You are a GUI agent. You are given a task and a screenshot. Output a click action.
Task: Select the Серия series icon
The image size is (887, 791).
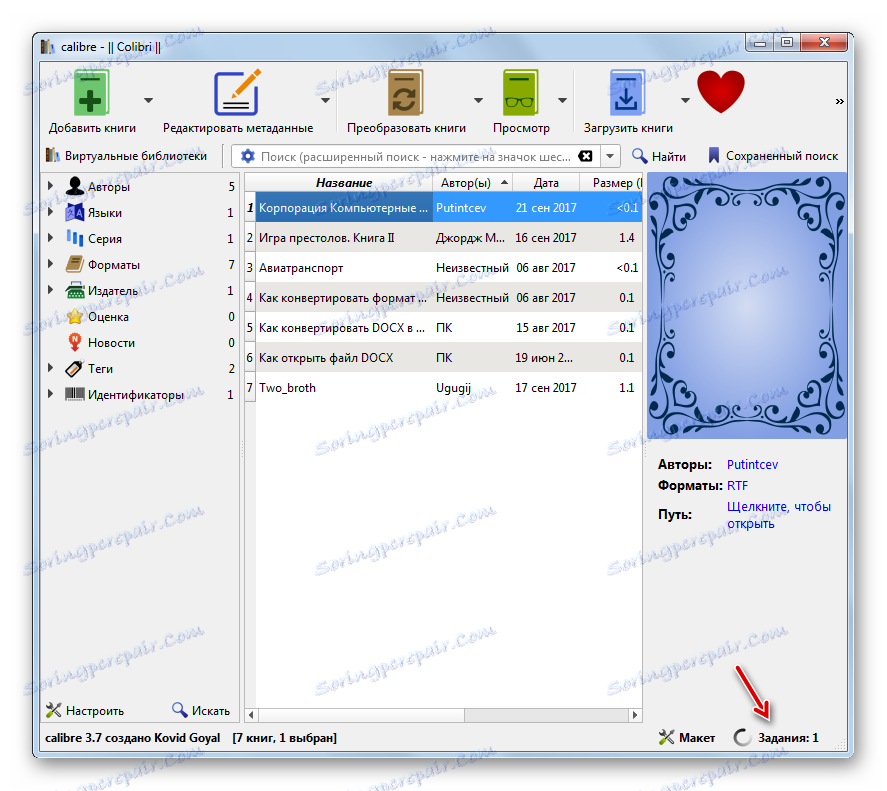tap(75, 238)
